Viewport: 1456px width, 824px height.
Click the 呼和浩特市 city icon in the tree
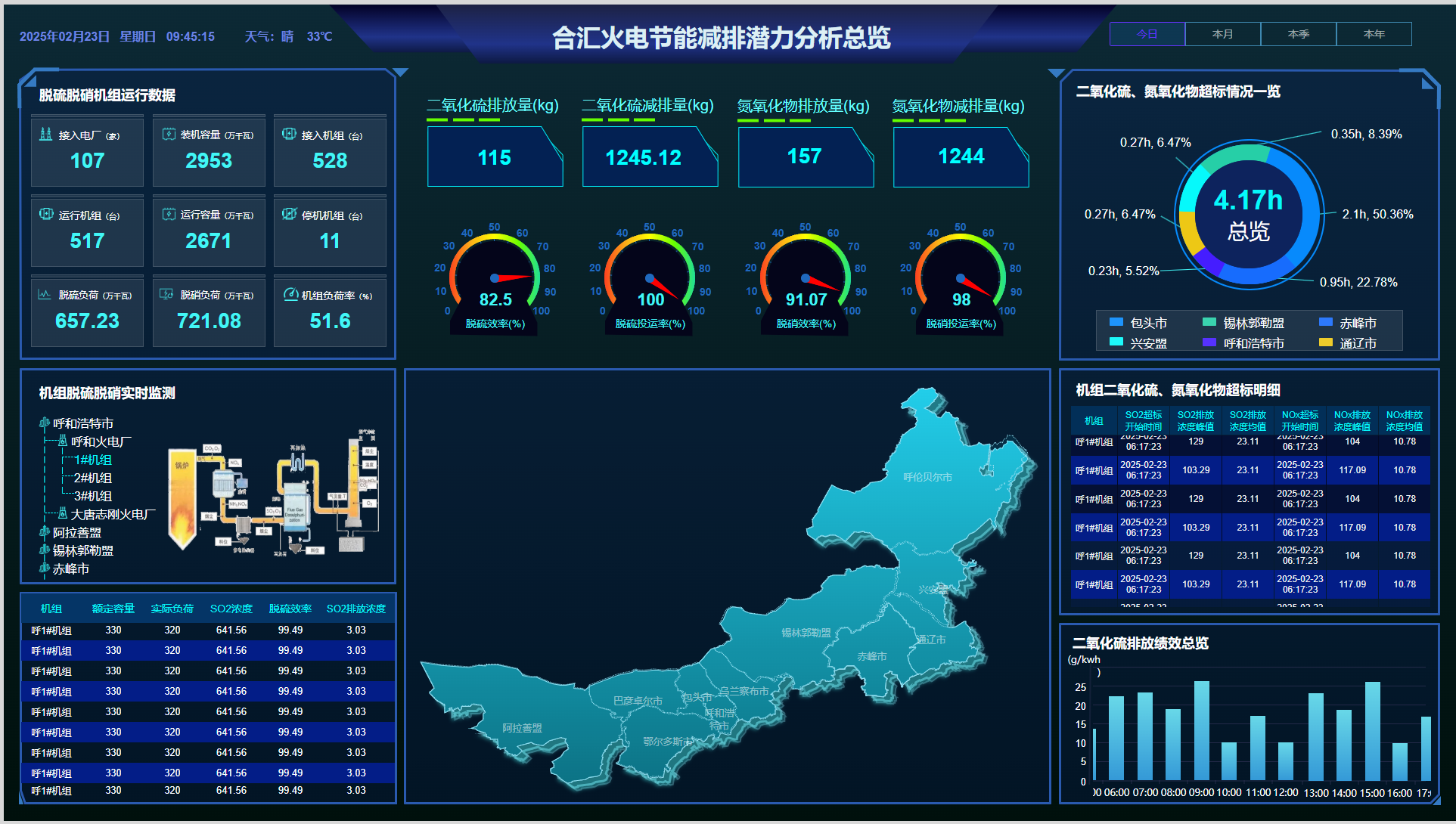[x=45, y=423]
